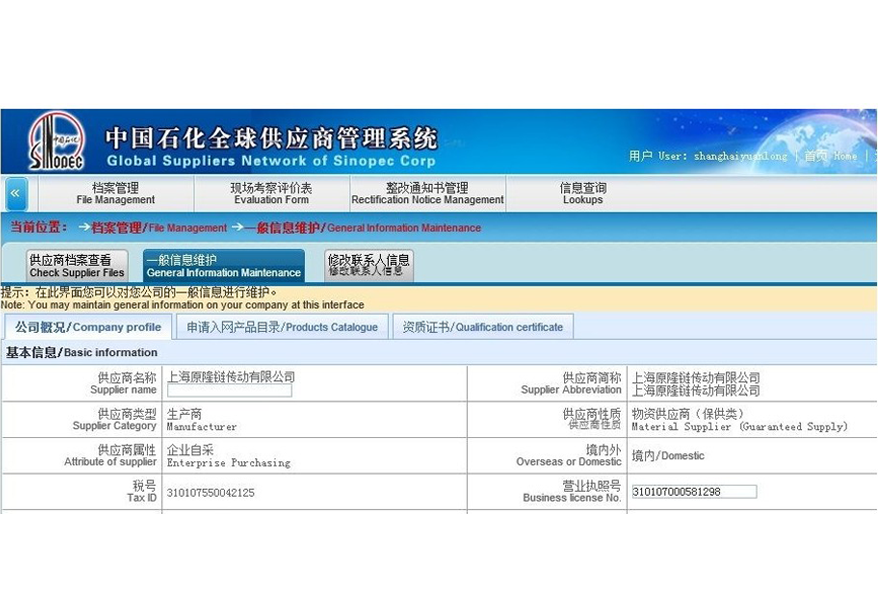
Task: Open Rectification Notice Management menu
Action: (x=428, y=194)
